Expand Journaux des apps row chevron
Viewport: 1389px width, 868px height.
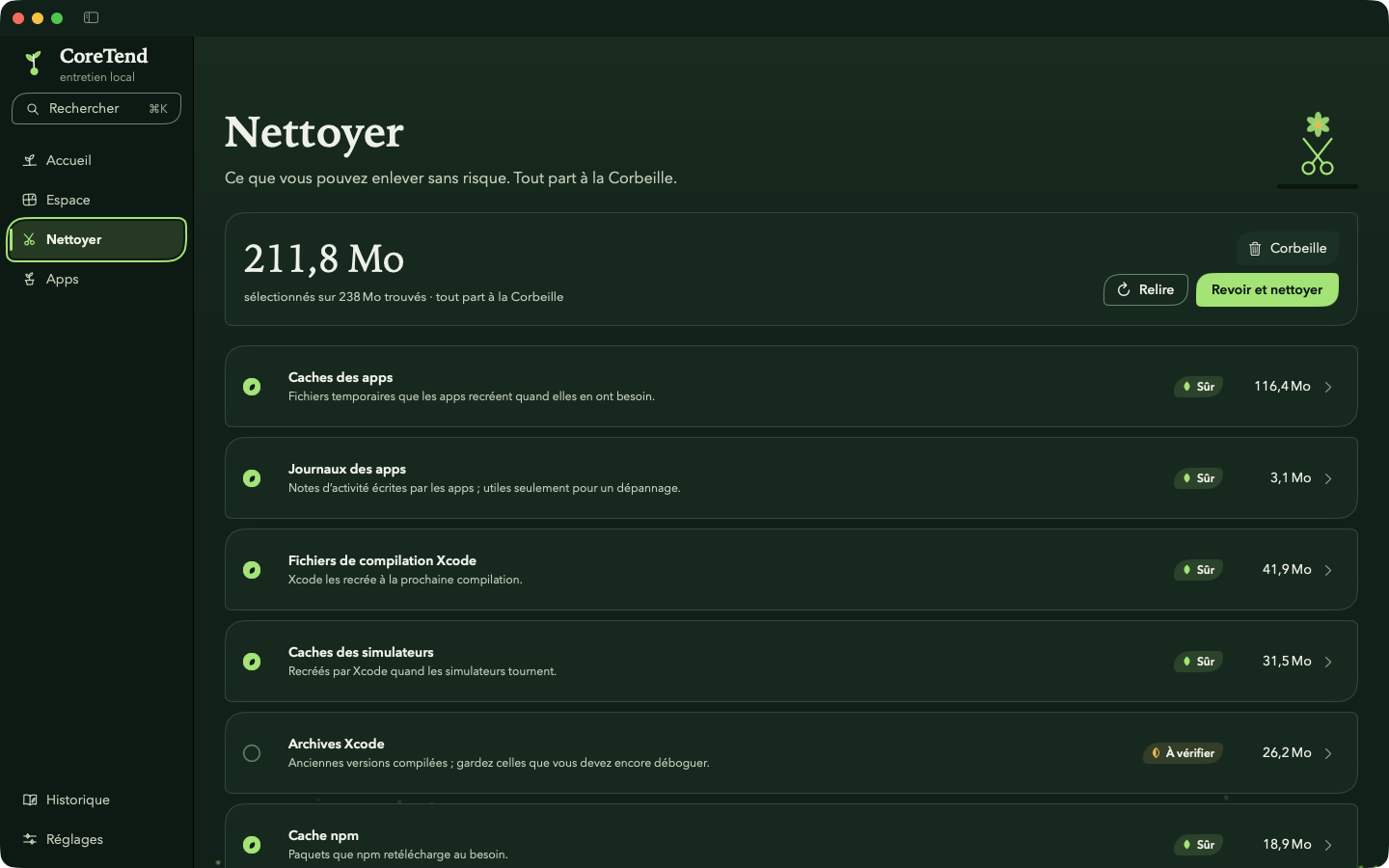1328,478
